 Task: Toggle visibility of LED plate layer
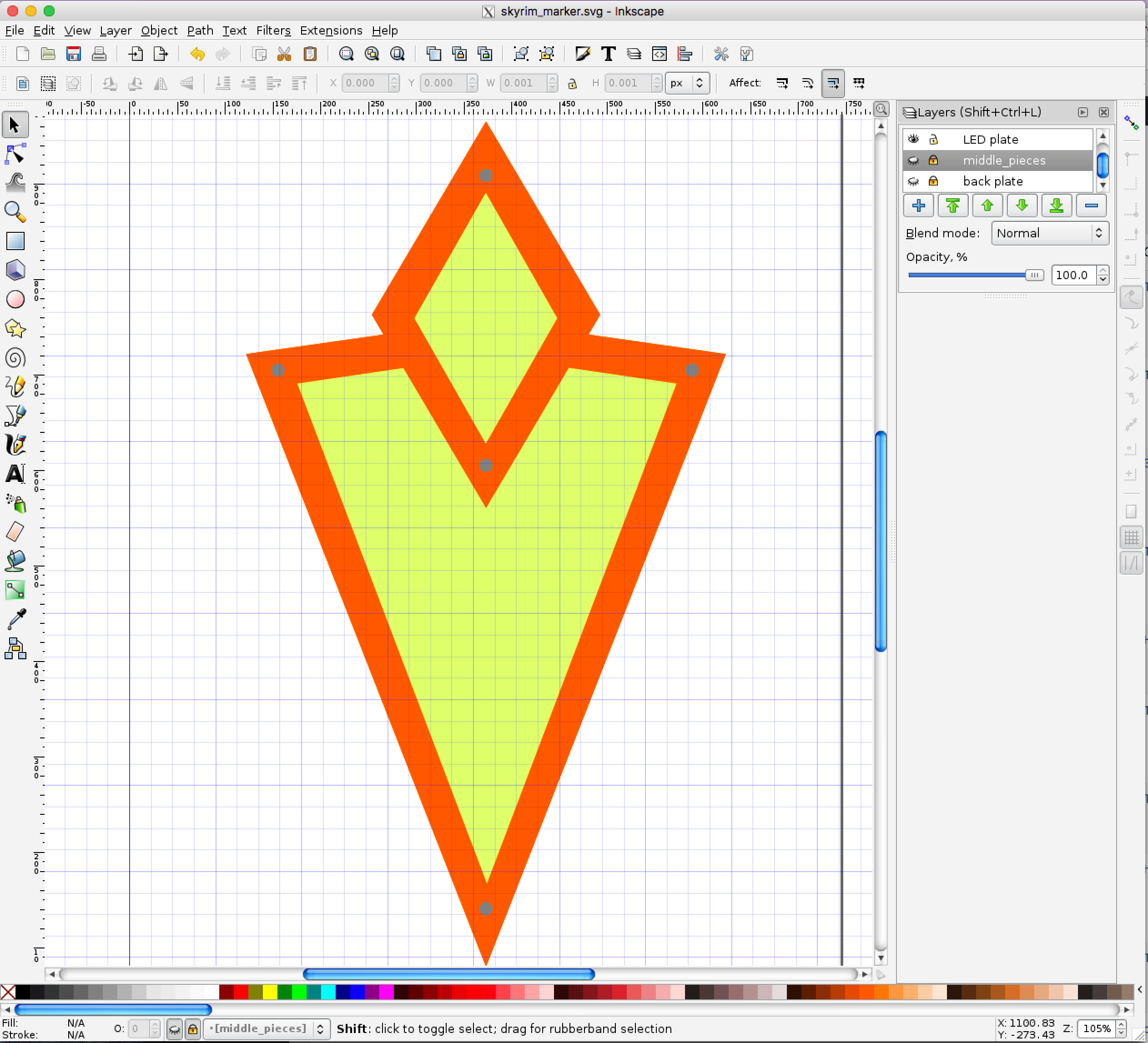(x=913, y=140)
